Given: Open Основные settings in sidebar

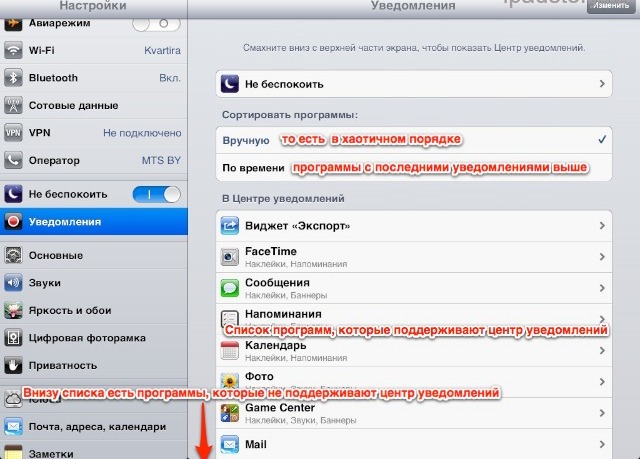Looking at the screenshot, I should 94,255.
